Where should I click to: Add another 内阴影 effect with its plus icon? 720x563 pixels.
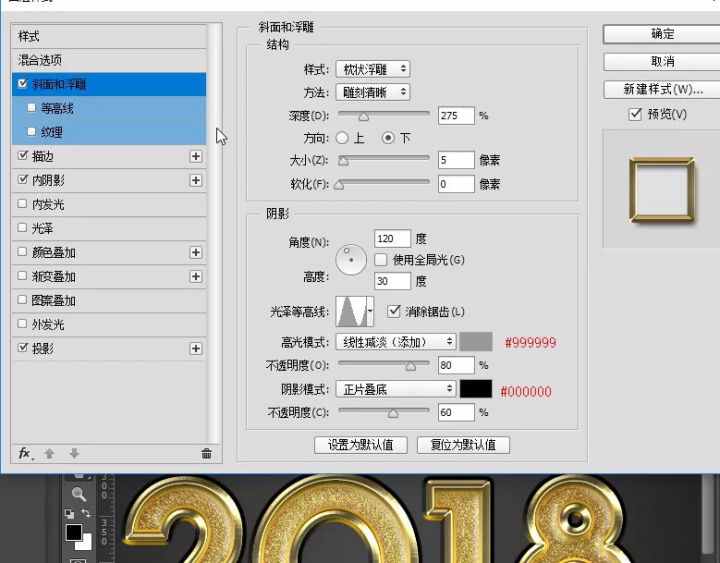click(x=196, y=180)
